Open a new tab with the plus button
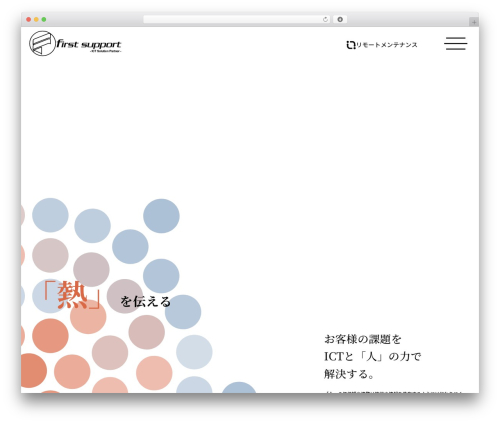The height and width of the screenshot is (423, 500). tap(474, 22)
